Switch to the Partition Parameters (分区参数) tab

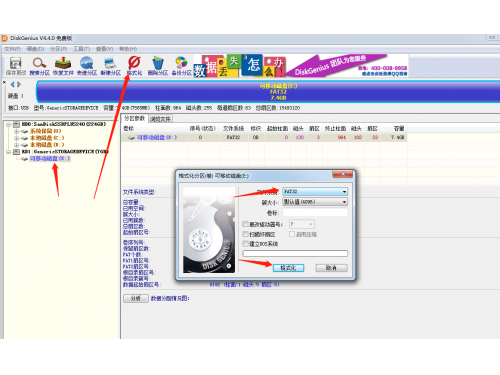pos(135,118)
